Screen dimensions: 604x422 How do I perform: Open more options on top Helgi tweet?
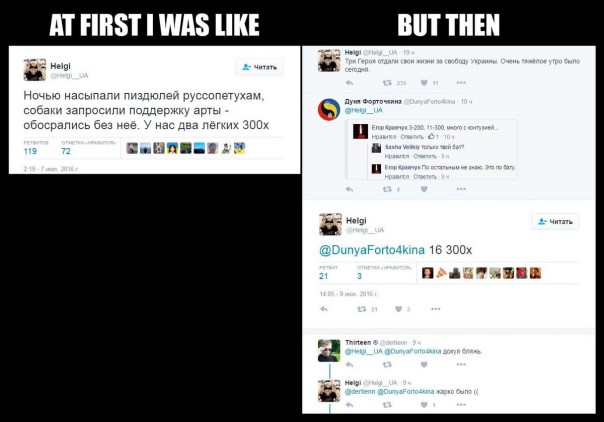461,83
